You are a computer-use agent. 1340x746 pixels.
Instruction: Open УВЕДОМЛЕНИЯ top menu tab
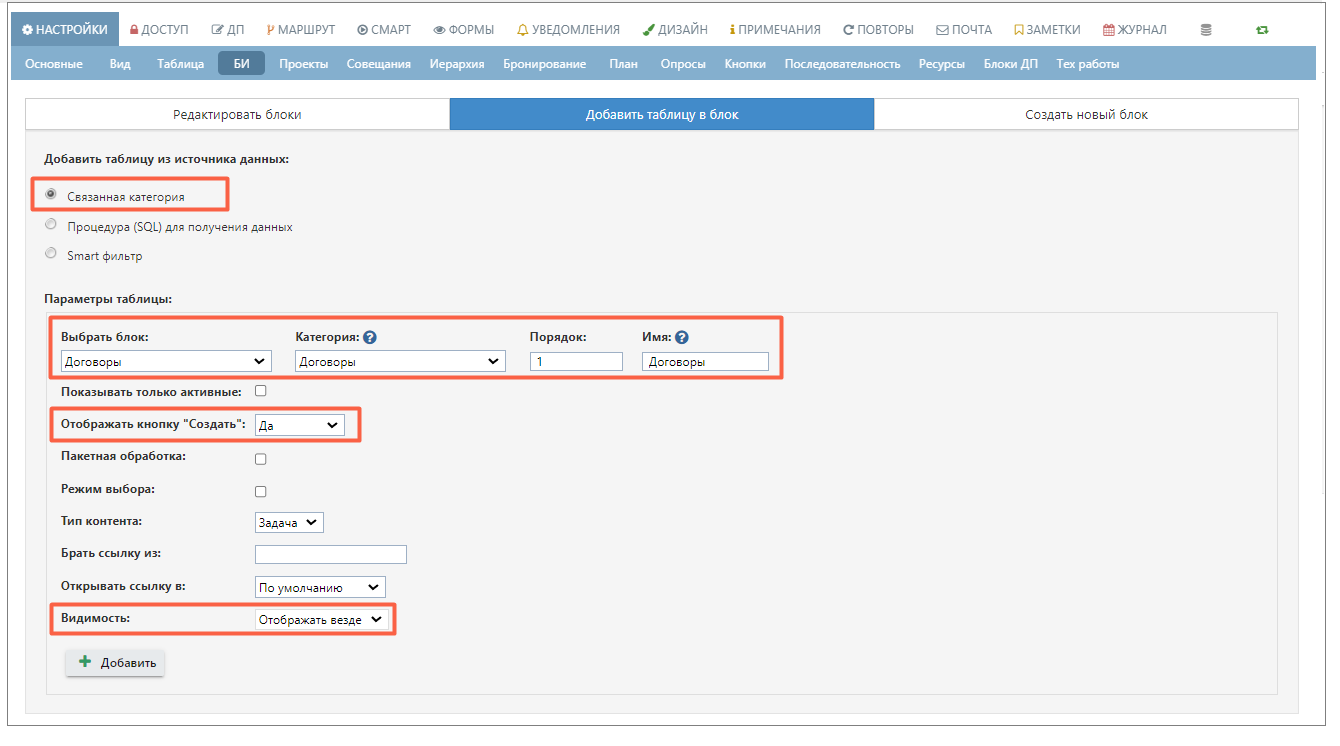point(568,30)
